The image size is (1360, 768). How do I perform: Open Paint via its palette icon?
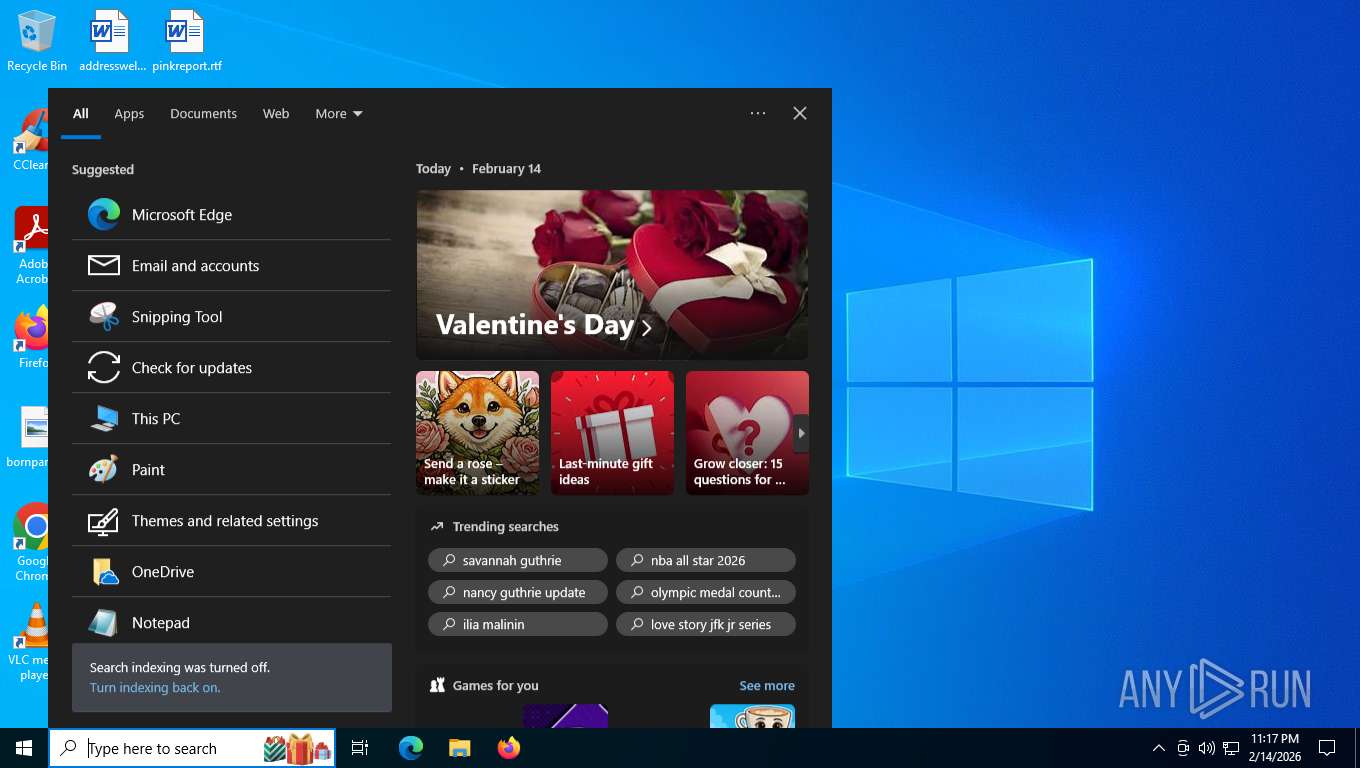[x=104, y=470]
